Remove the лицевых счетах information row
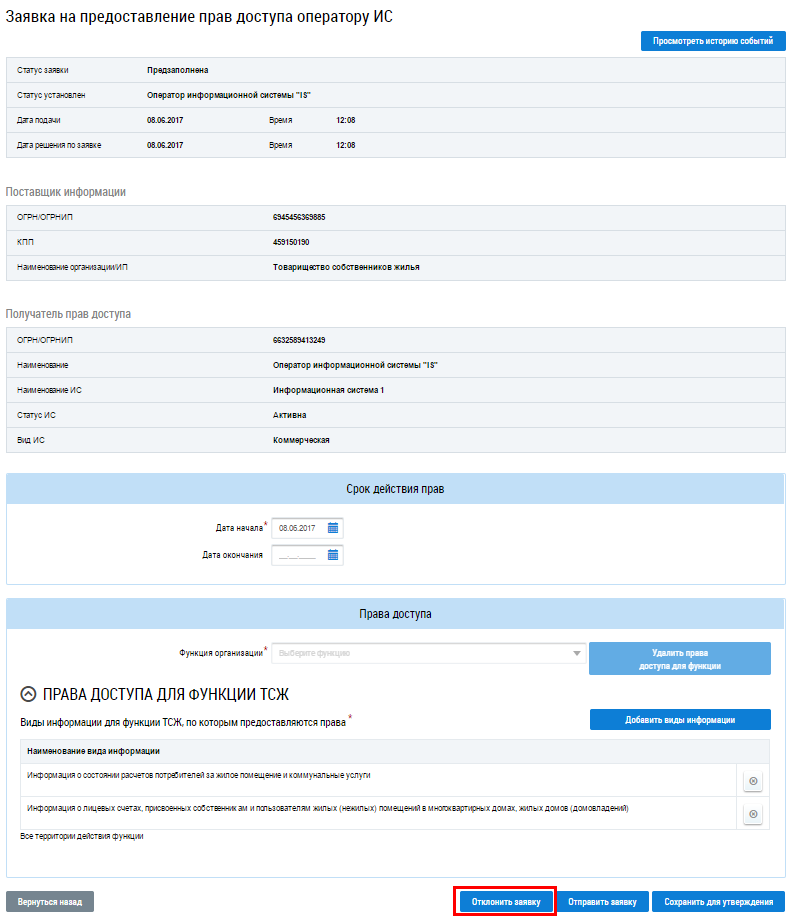 (x=753, y=814)
